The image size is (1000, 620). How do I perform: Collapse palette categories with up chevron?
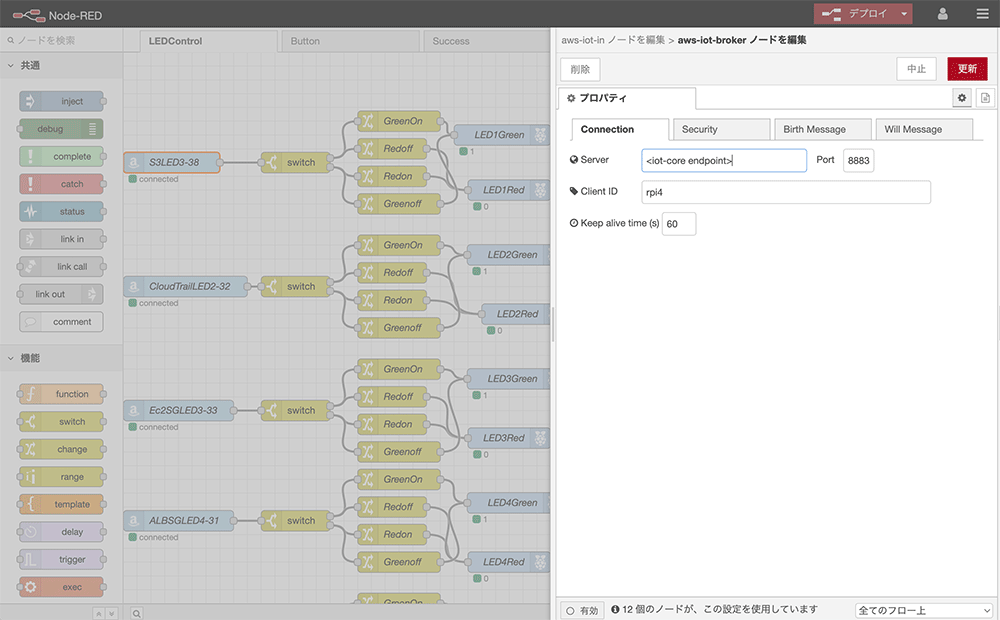pos(98,613)
